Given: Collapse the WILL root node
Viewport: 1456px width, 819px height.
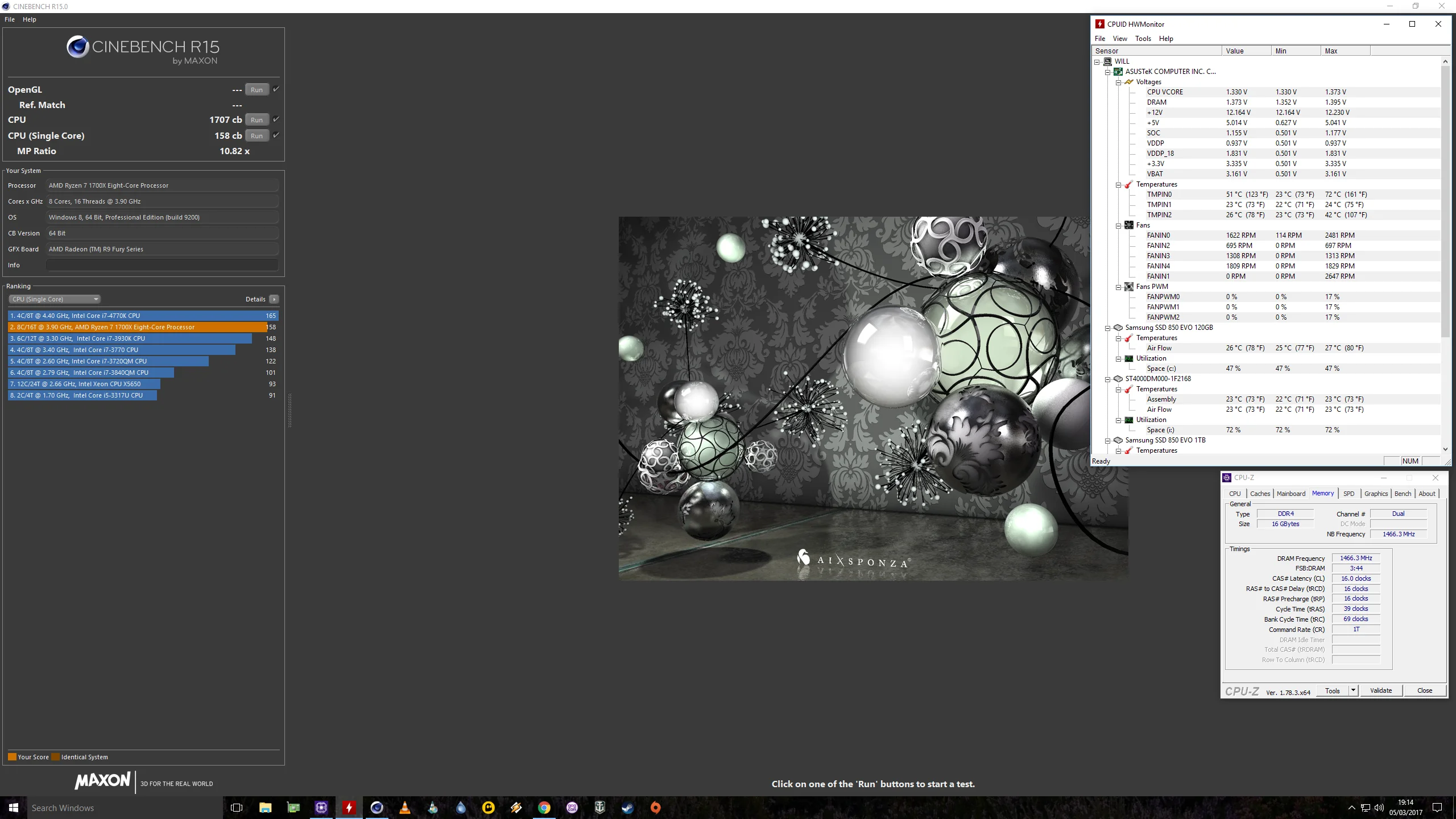Looking at the screenshot, I should pyautogui.click(x=1097, y=61).
